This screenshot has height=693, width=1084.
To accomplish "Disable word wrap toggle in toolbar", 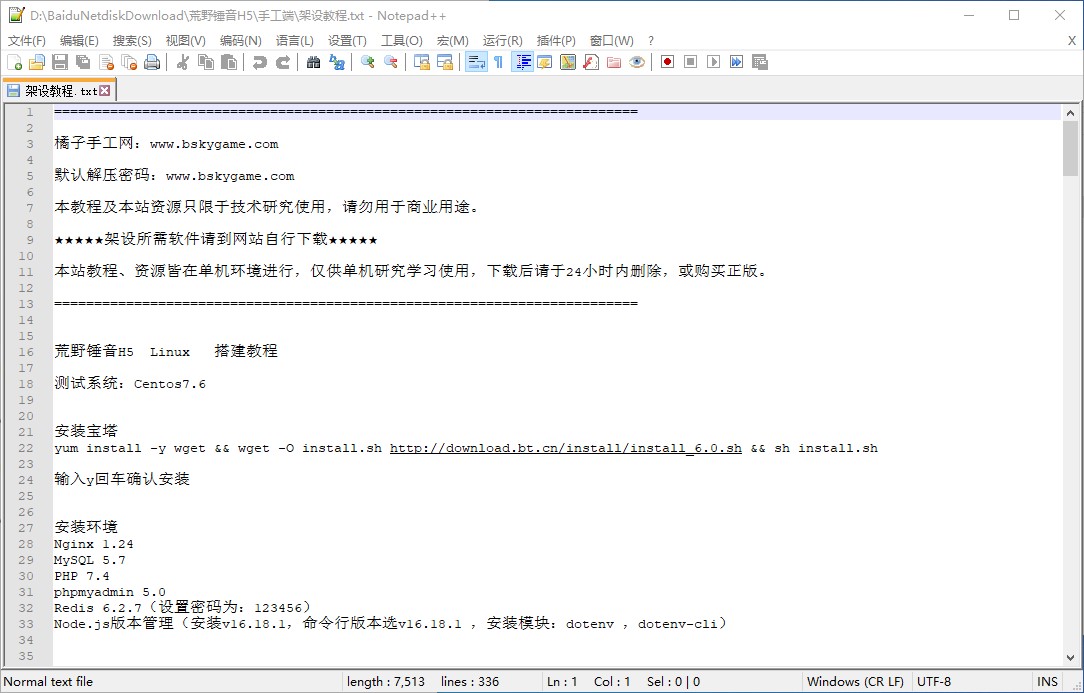I will coord(476,62).
